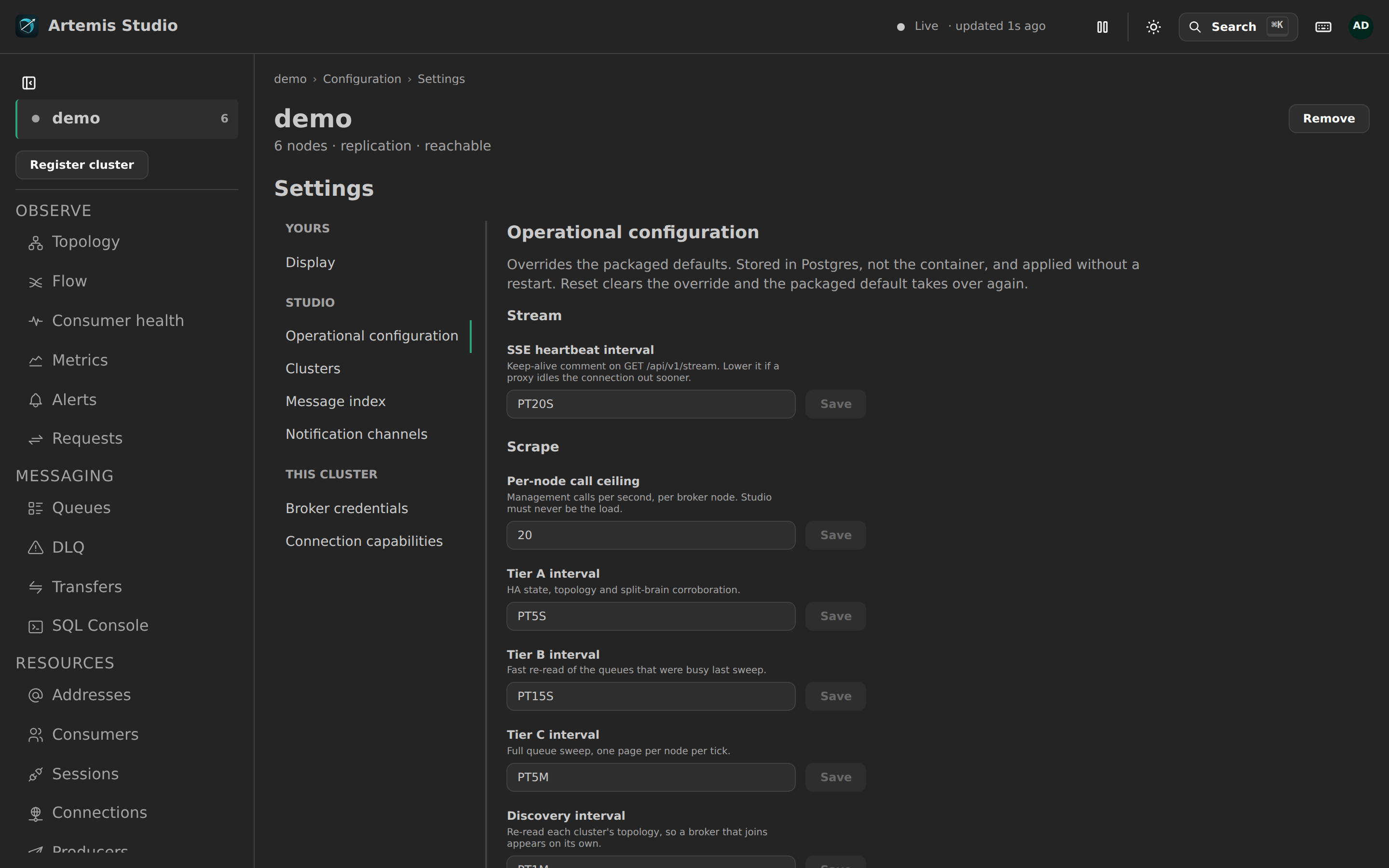
Task: Click the Consumer health pulse icon
Action: click(x=36, y=322)
